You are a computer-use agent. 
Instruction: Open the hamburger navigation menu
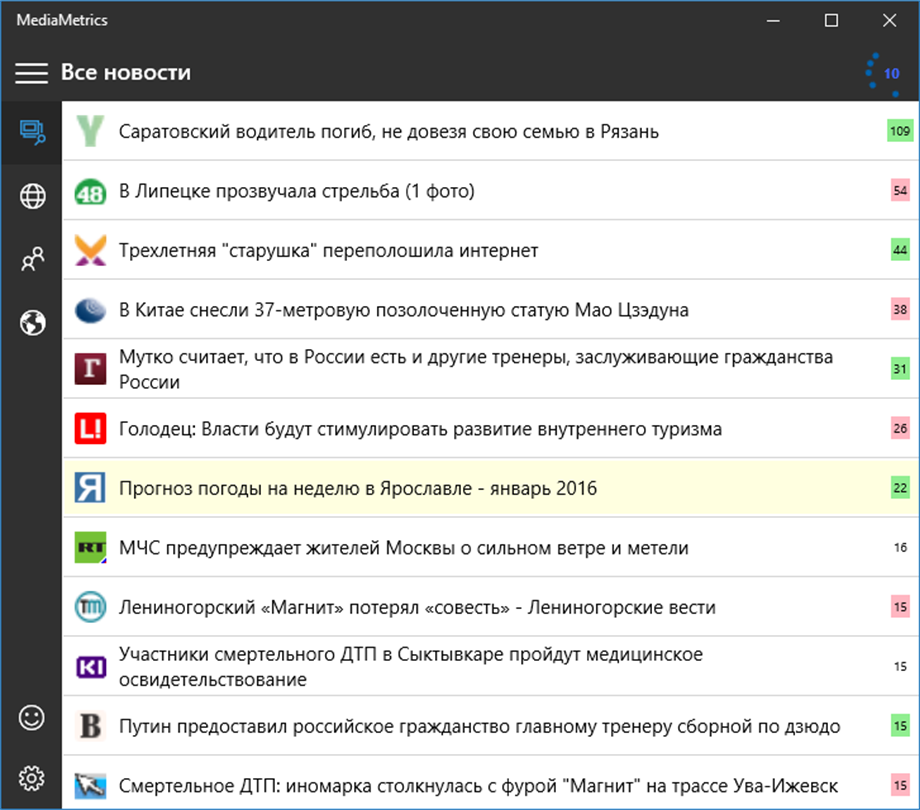tap(31, 72)
